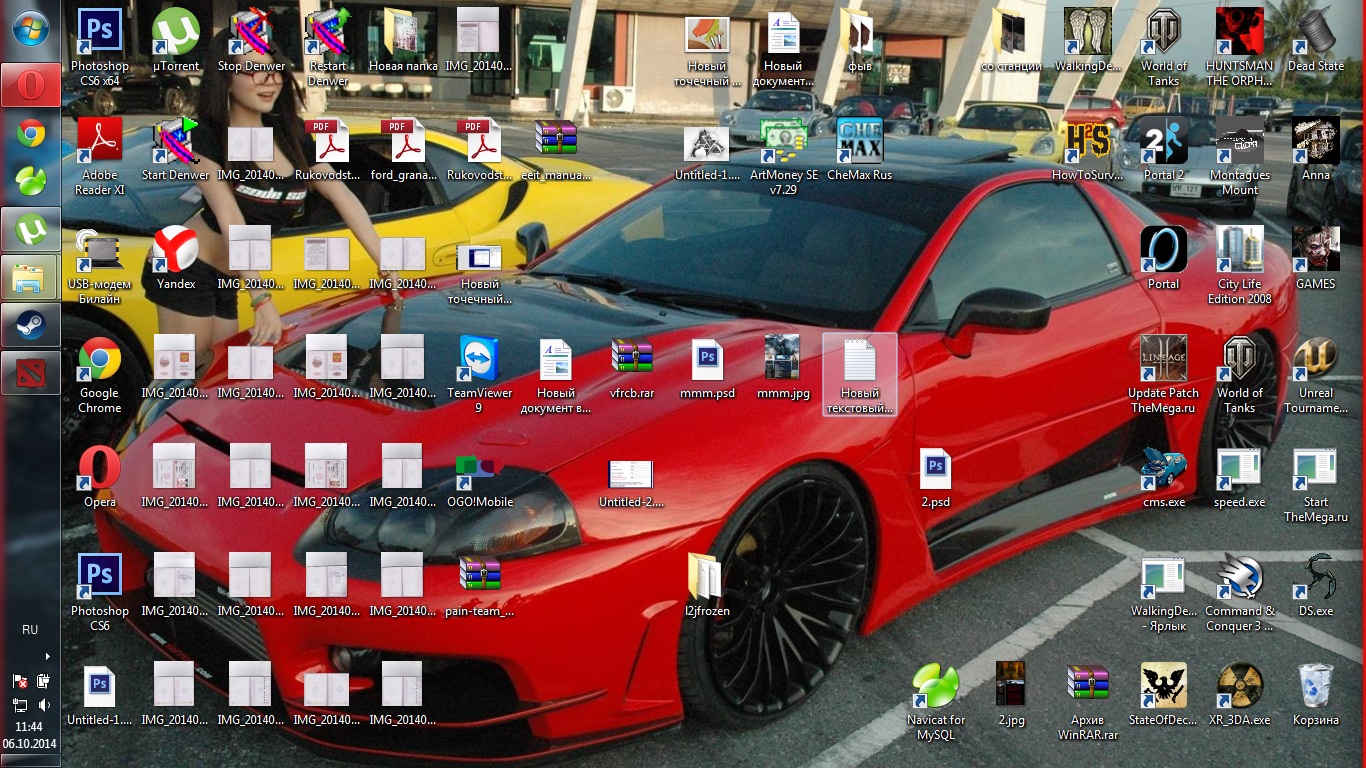This screenshot has width=1366, height=768.
Task: Select the eeit_manua... archive
Action: [x=555, y=149]
